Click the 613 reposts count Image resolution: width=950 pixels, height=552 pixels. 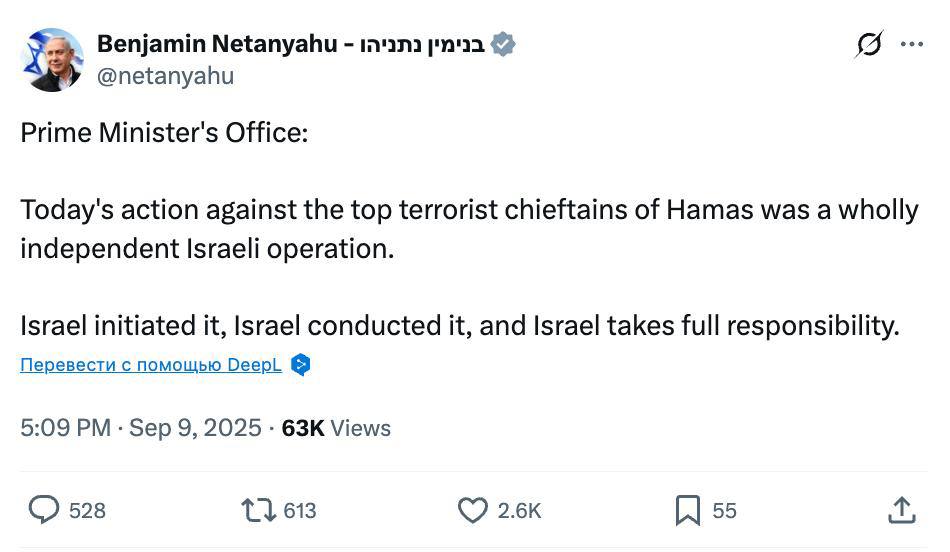(300, 511)
